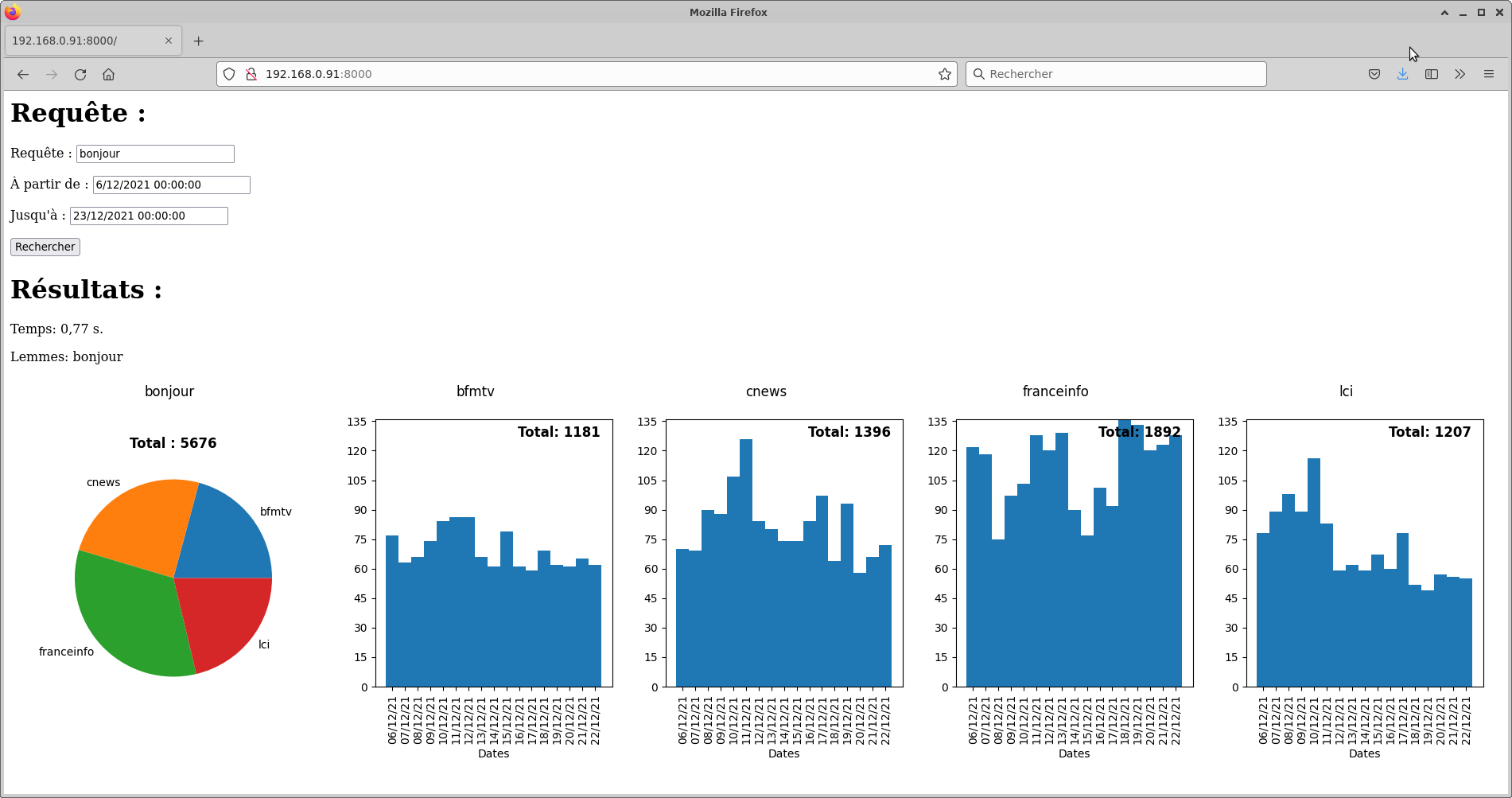
Task: Click the 'franceinfo' label beside the pie
Action: point(66,652)
